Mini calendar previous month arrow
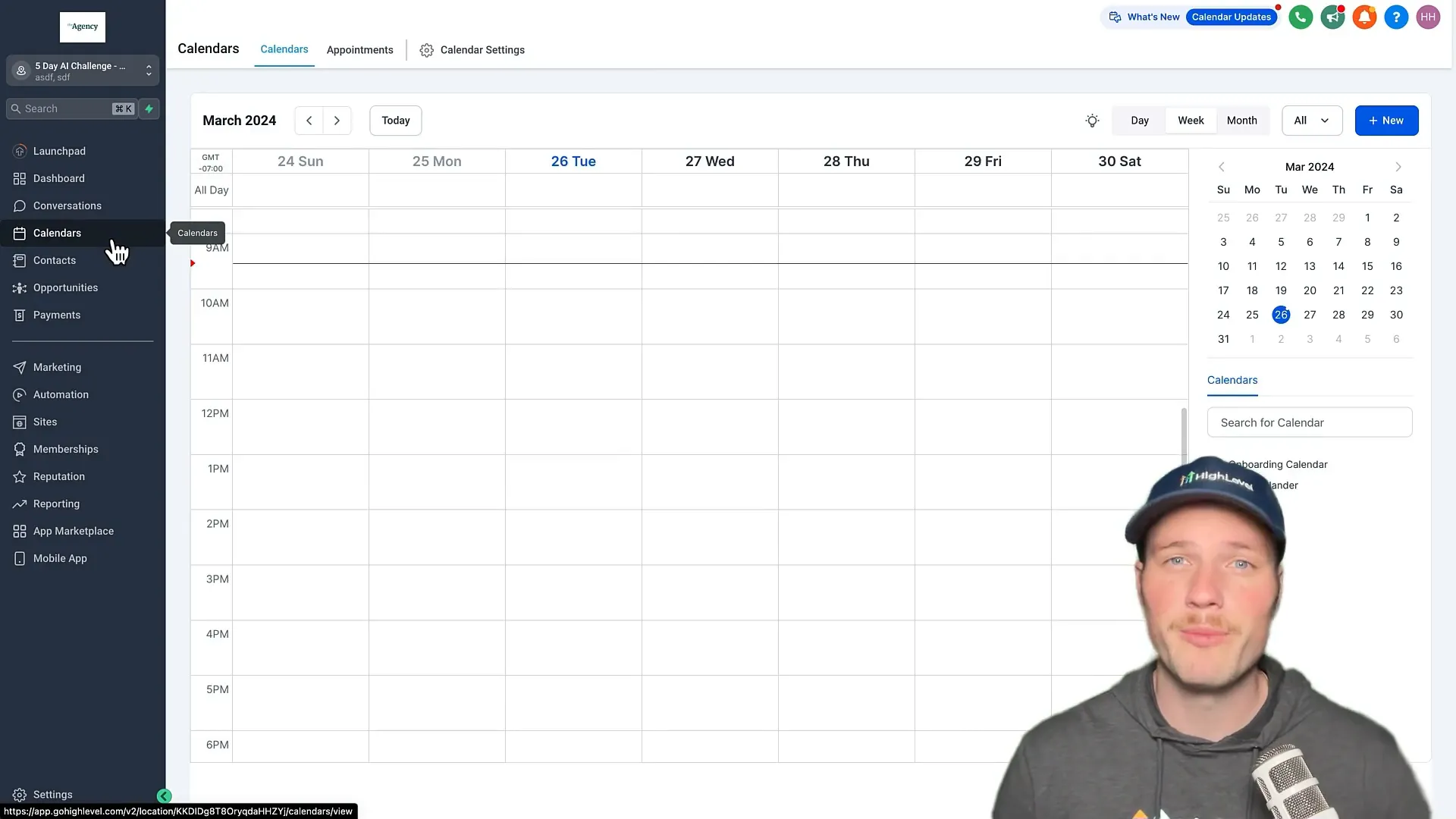The height and width of the screenshot is (819, 1456). [1221, 167]
